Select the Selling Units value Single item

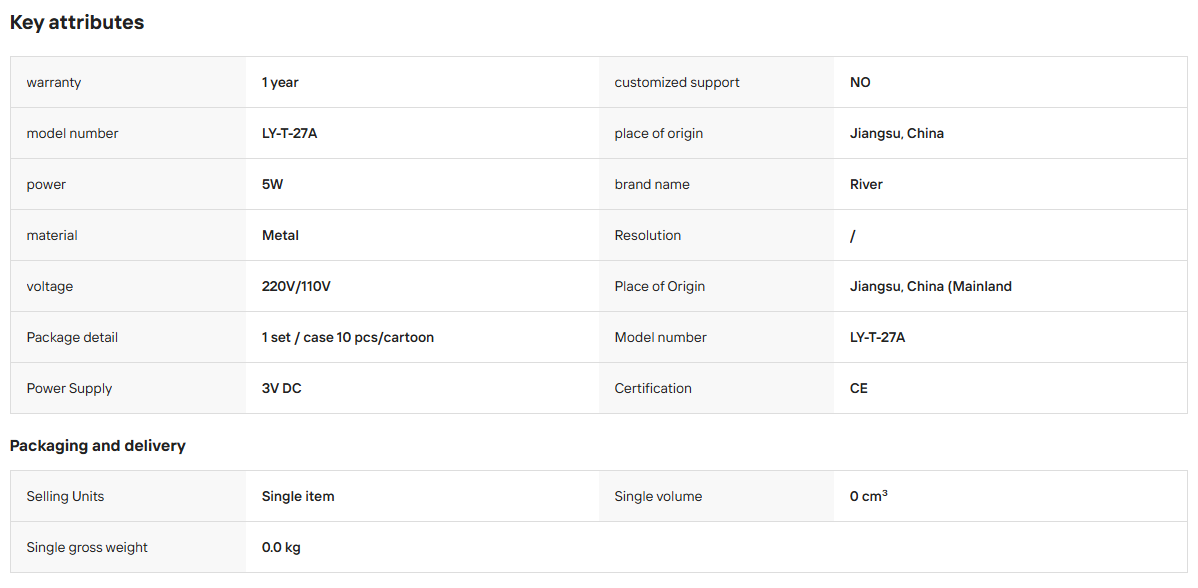click(x=298, y=496)
